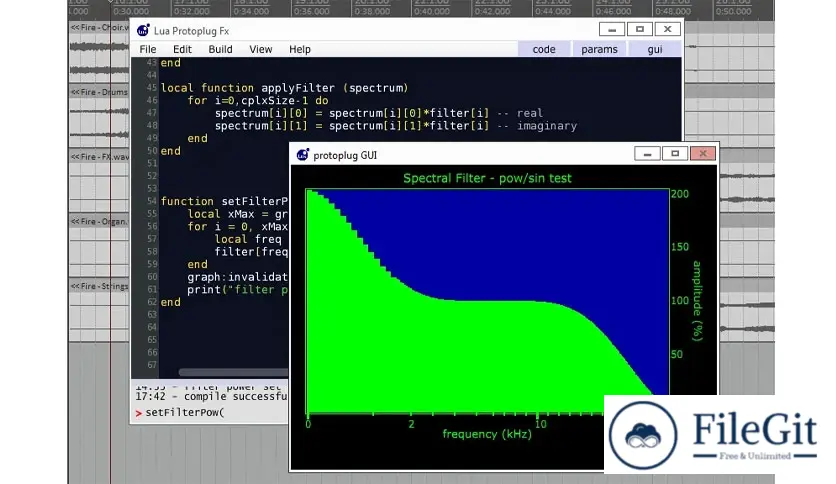Select the Fire - Drums track in DAW
The width and height of the screenshot is (836, 484).
[x=99, y=92]
